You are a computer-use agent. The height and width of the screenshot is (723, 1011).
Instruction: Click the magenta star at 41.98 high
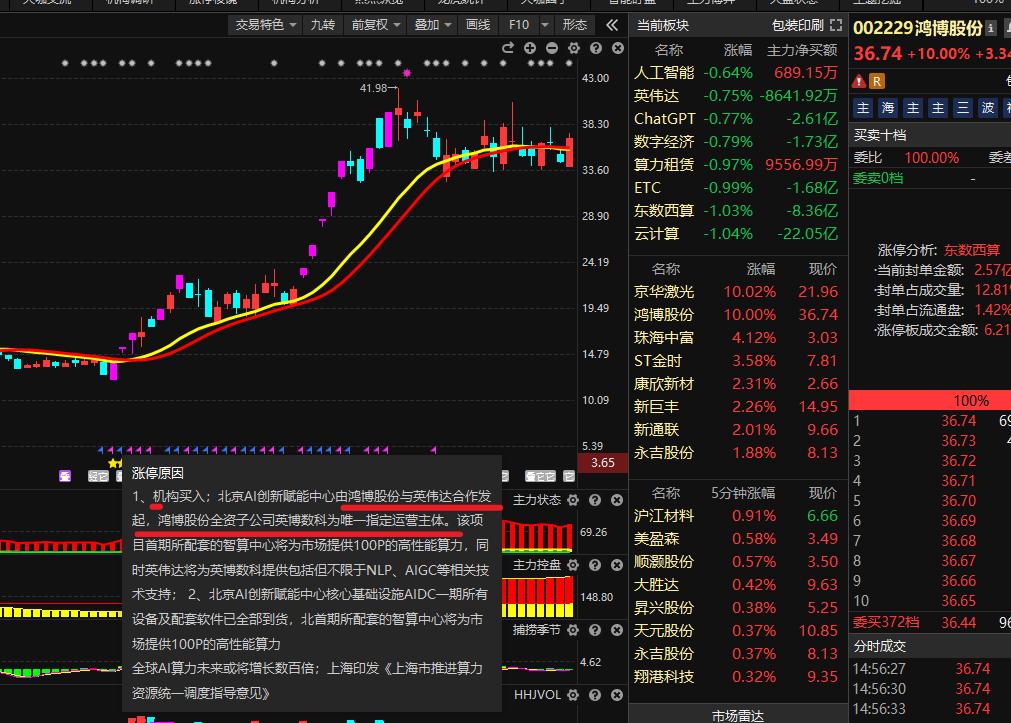407,73
